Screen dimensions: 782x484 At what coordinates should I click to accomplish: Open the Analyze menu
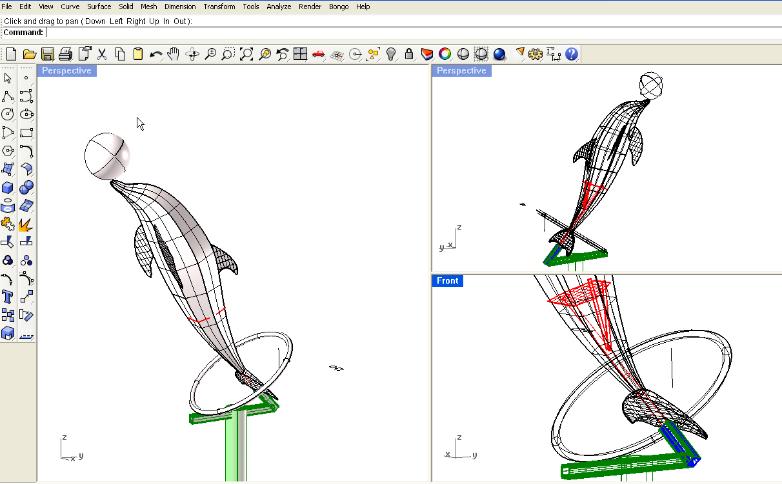tap(279, 7)
